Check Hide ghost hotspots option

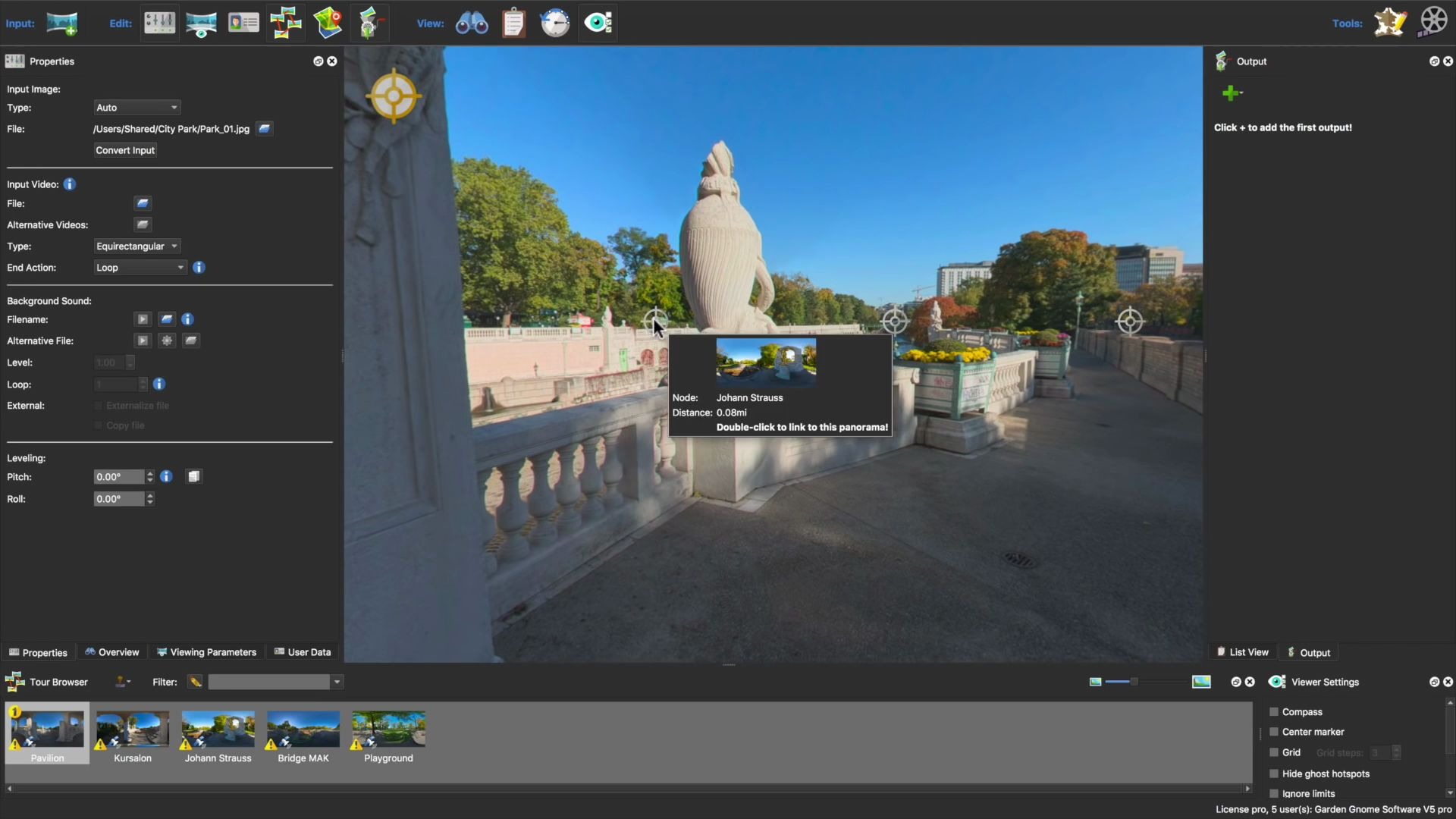[1274, 773]
